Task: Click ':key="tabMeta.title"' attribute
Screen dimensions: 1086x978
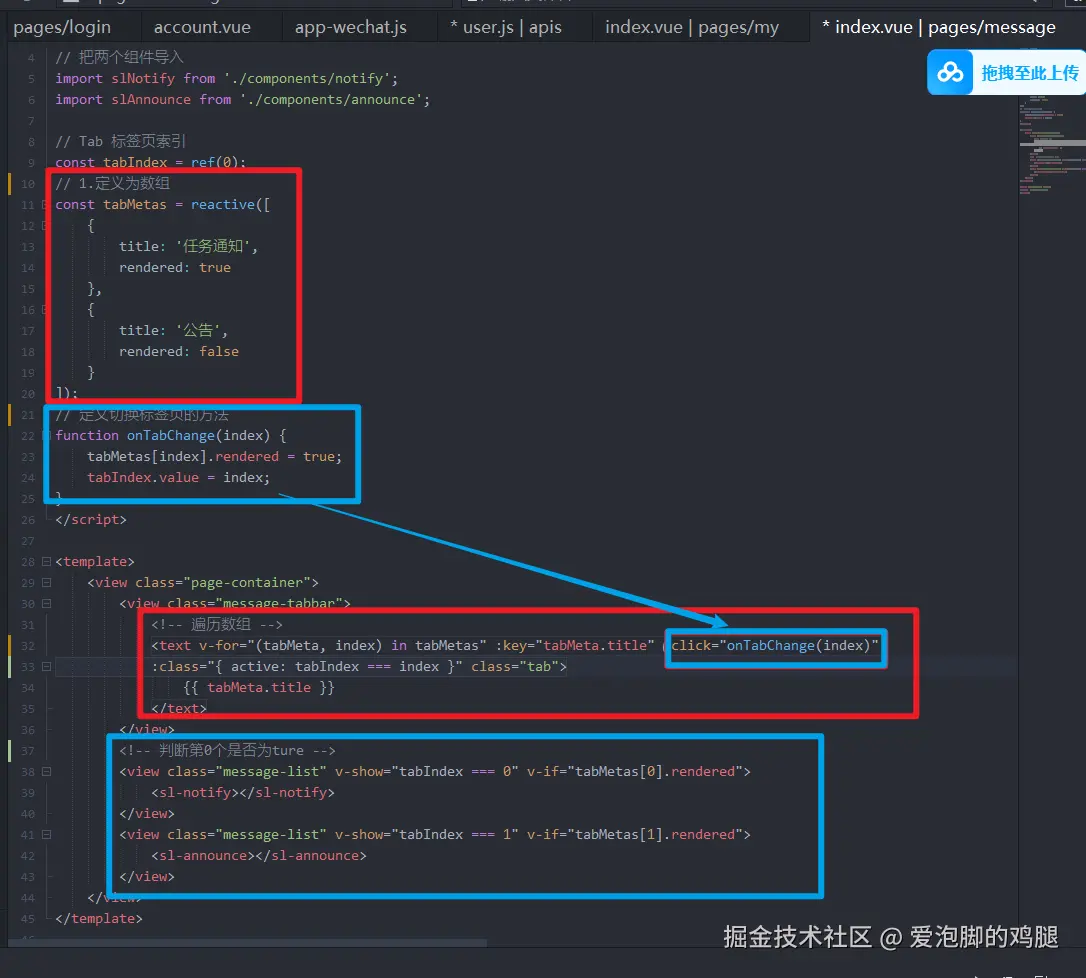Action: 575,646
